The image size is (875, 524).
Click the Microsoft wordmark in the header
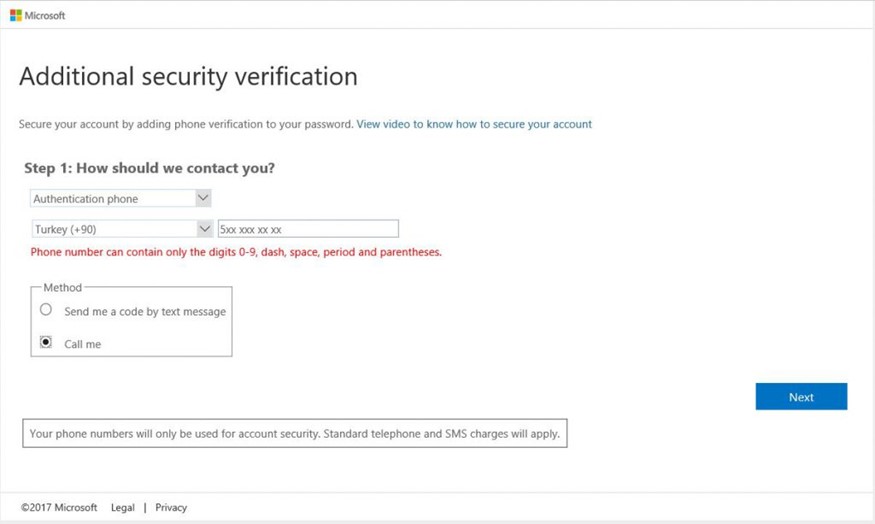point(45,16)
